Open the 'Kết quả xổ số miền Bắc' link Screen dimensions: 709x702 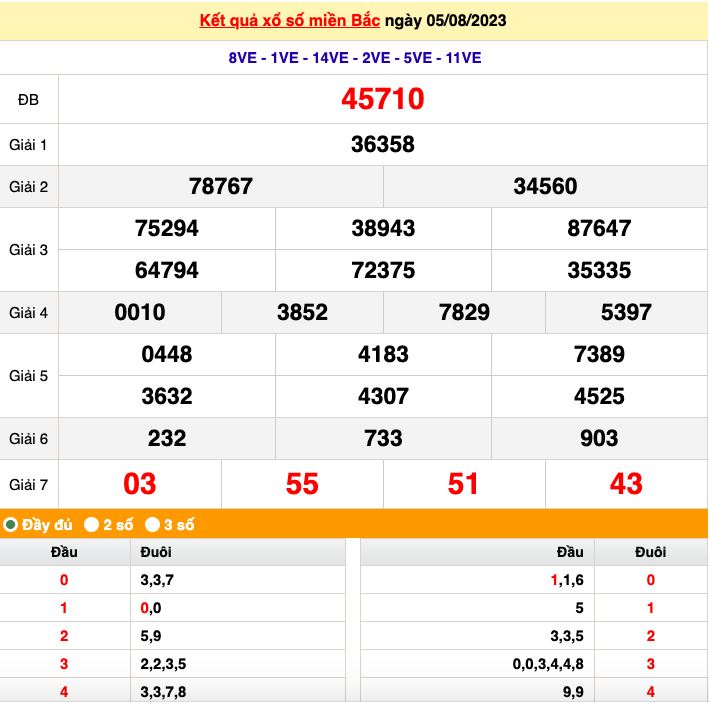coord(289,20)
